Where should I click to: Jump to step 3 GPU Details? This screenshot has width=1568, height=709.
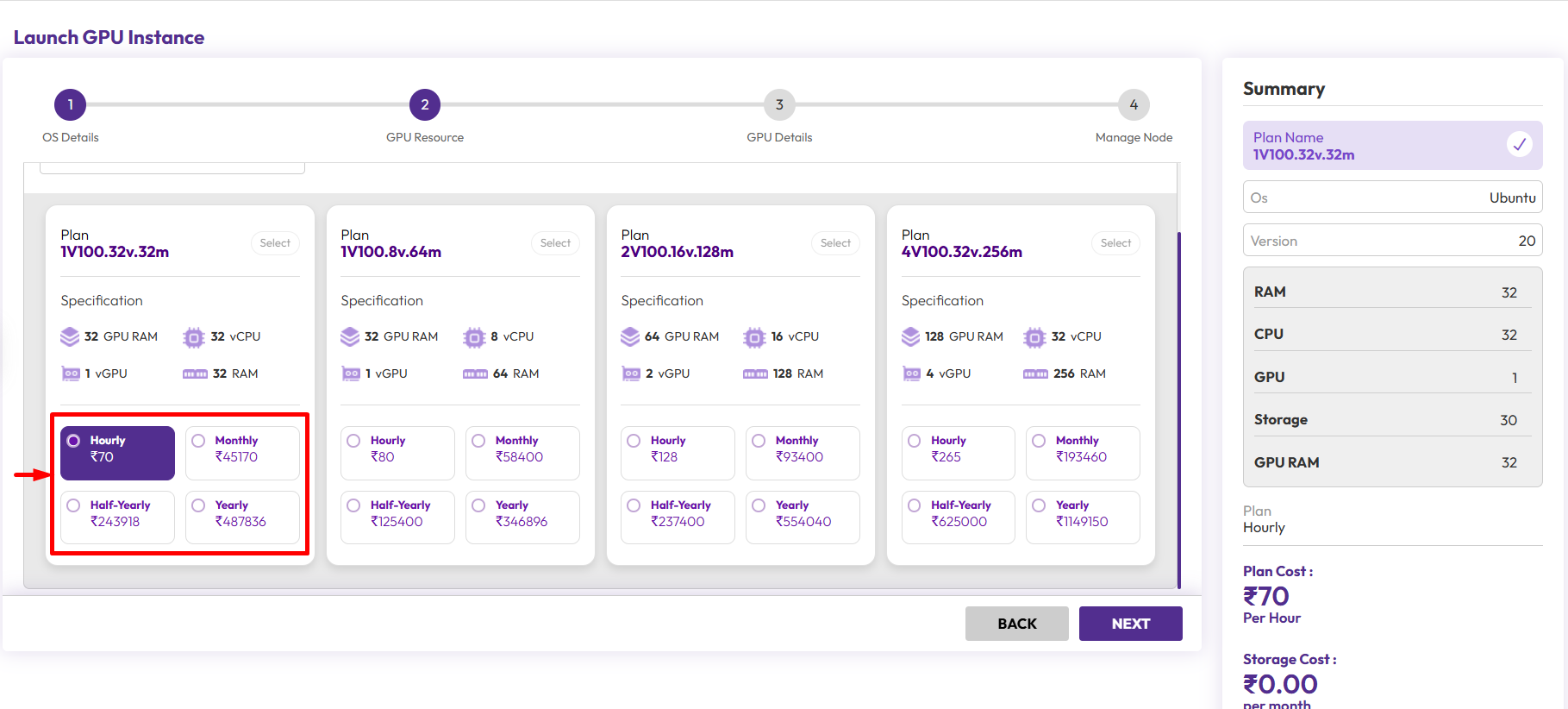click(779, 105)
